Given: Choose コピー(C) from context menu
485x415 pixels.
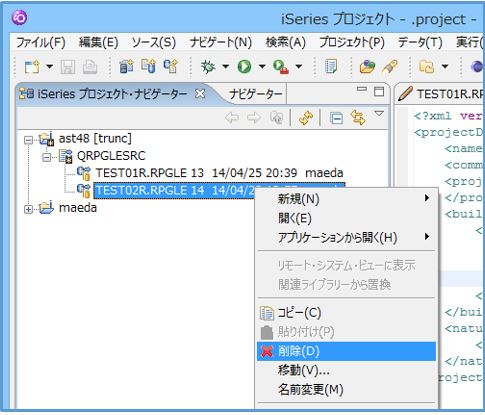Looking at the screenshot, I should point(347,313).
